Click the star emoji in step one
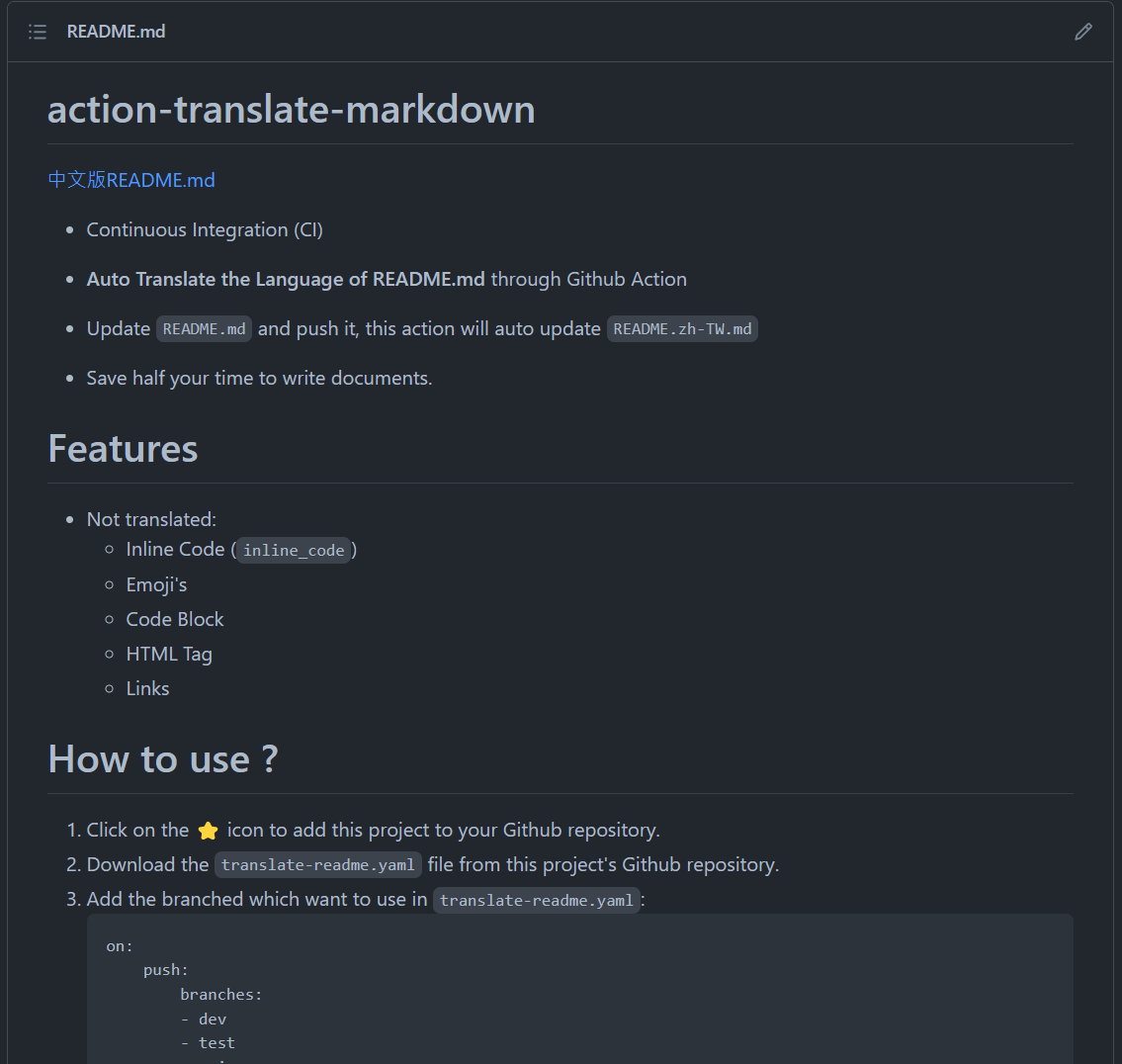Viewport: 1122px width, 1064px height. coord(208,830)
